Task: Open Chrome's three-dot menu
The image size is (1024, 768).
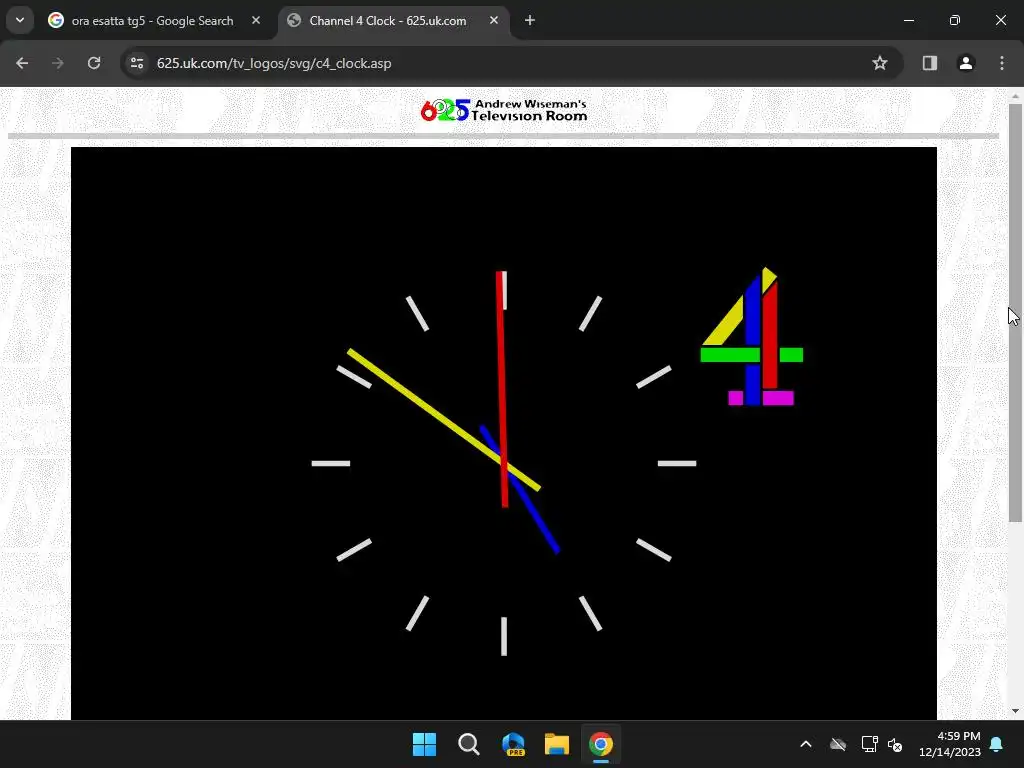Action: click(1002, 63)
